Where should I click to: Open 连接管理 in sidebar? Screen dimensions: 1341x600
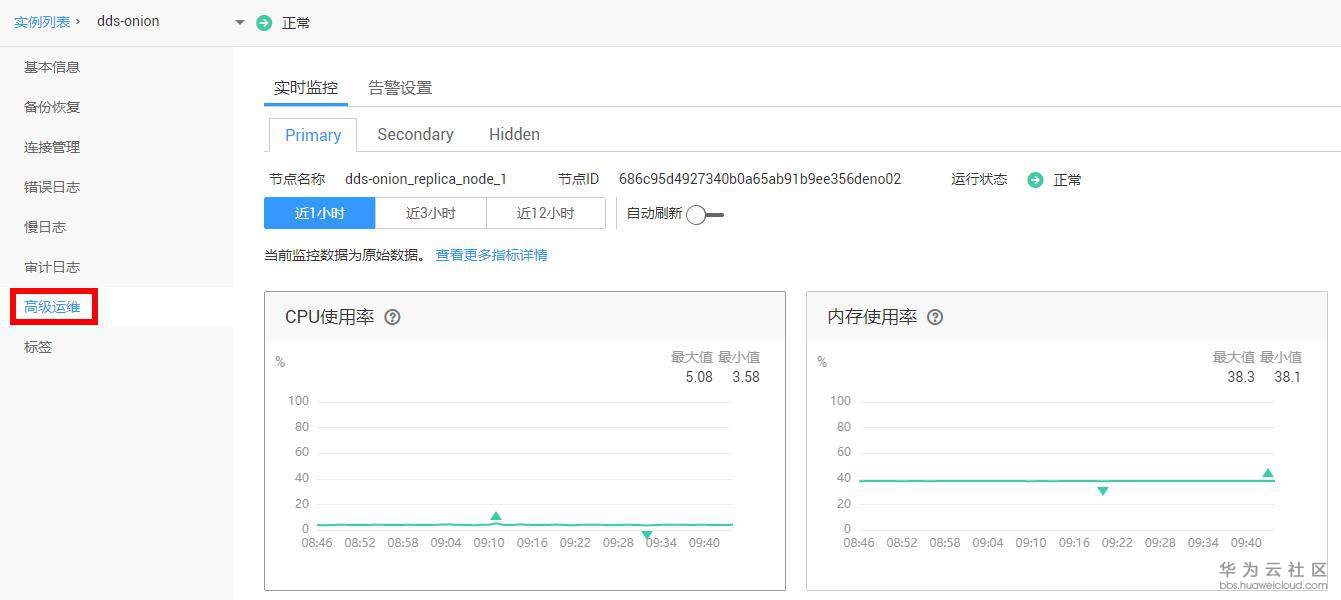tap(52, 147)
